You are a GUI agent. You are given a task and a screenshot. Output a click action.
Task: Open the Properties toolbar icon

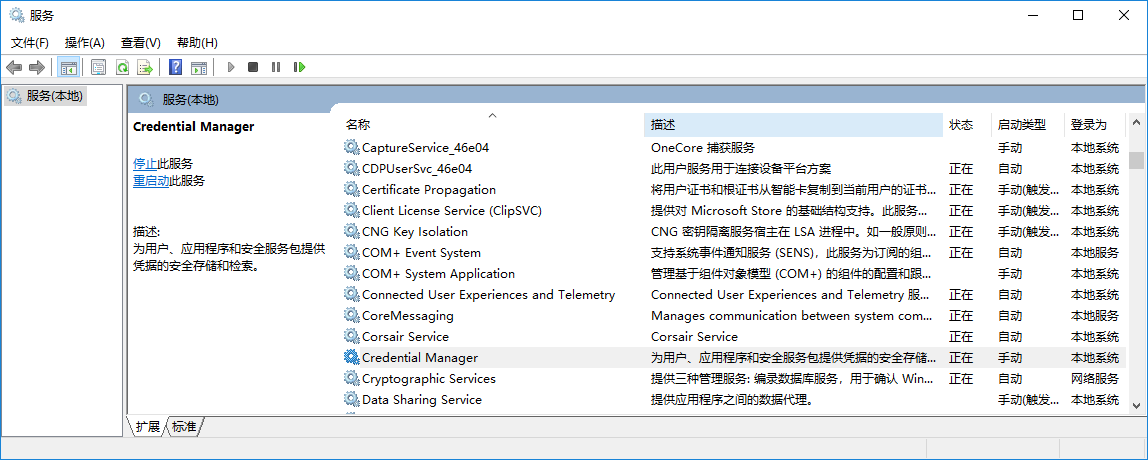click(x=98, y=67)
